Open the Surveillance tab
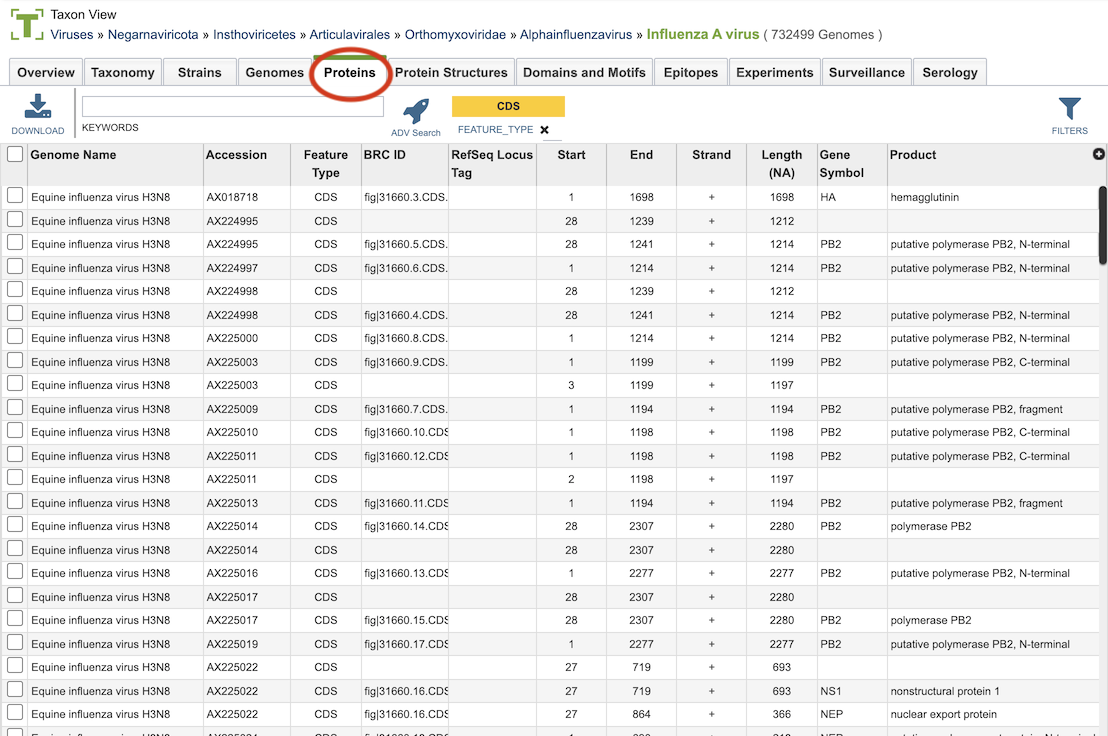The height and width of the screenshot is (736, 1108). (x=866, y=72)
